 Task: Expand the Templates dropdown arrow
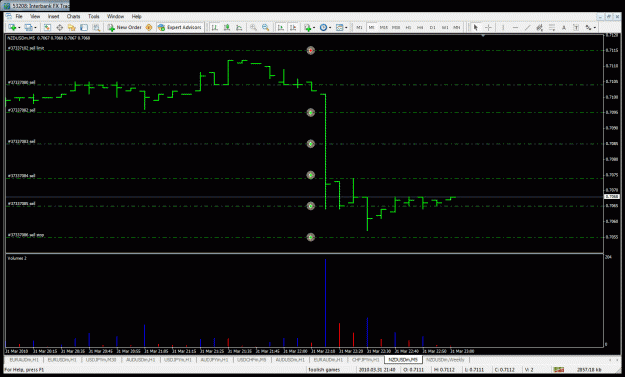pos(346,27)
